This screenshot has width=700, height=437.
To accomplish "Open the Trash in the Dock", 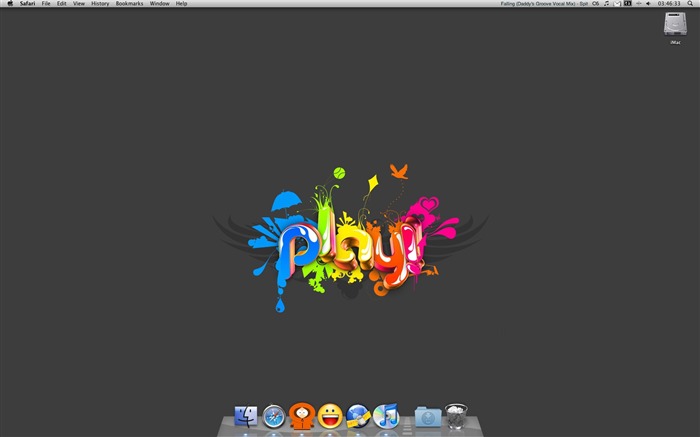I will click(x=456, y=416).
